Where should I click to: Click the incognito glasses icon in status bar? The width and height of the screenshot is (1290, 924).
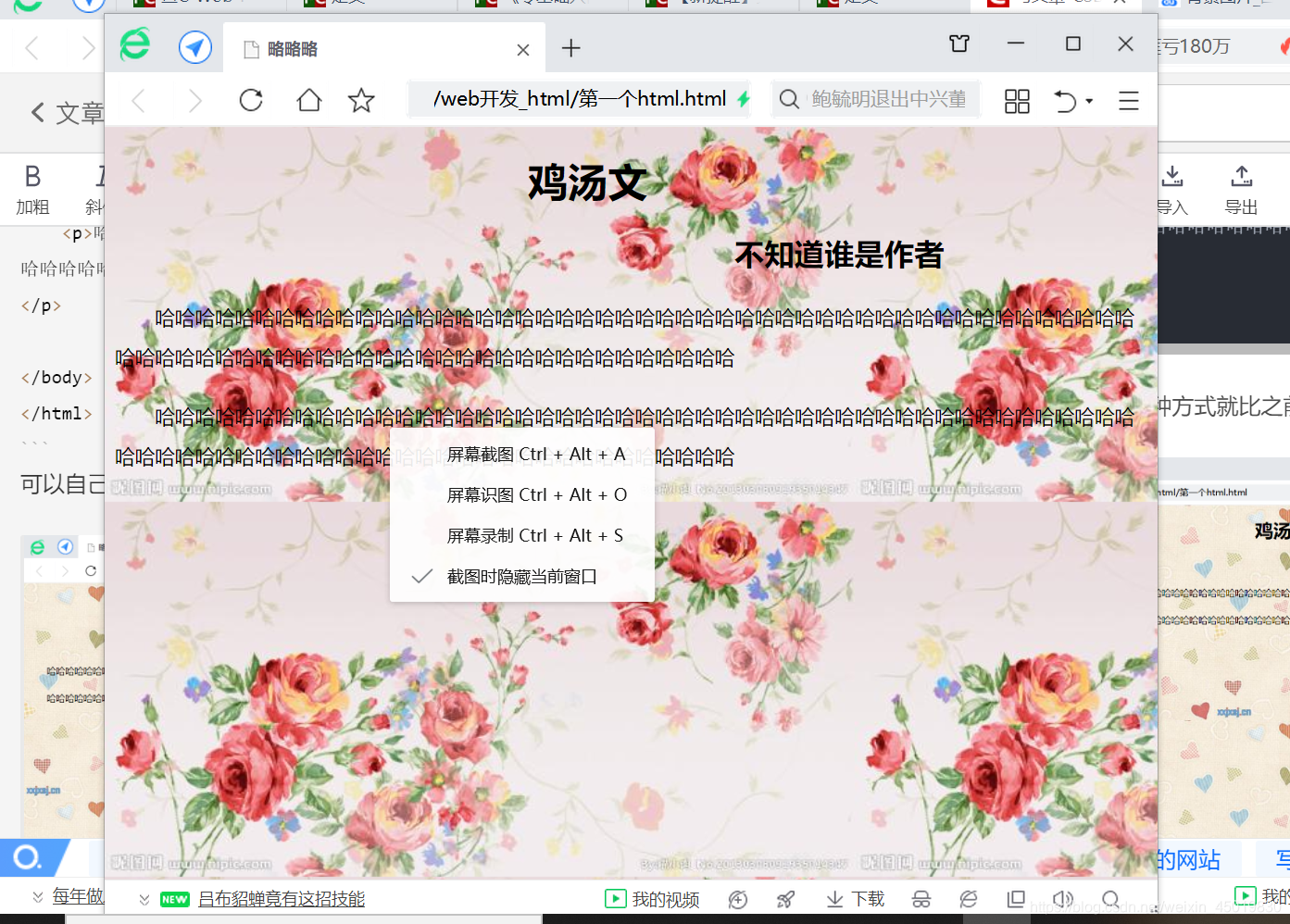pos(921,899)
